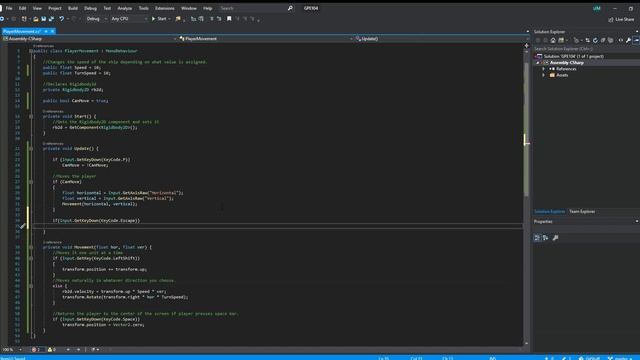This screenshot has height=360, width=640.
Task: Open the Extensions menu
Action: (x=164, y=8)
